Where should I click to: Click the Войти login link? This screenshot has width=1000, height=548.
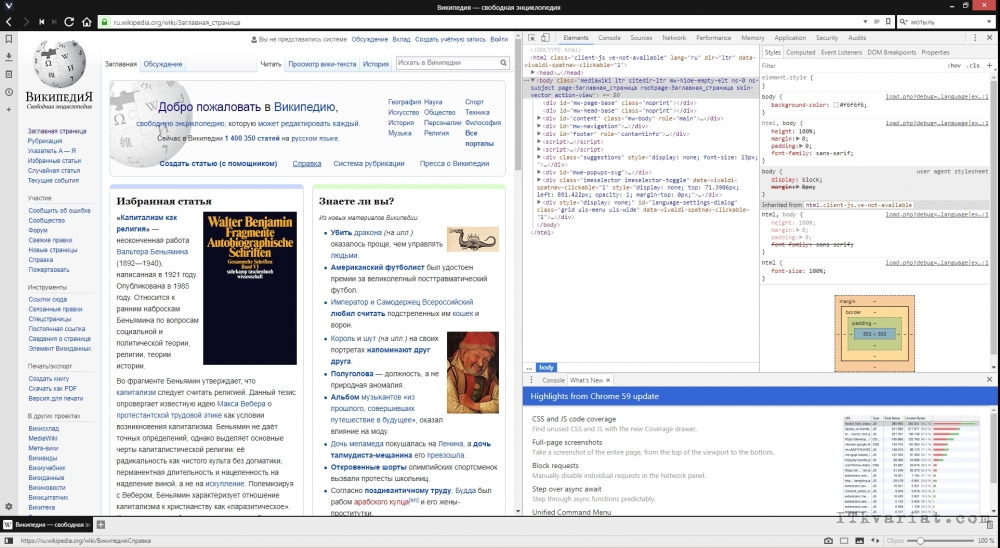pos(499,39)
